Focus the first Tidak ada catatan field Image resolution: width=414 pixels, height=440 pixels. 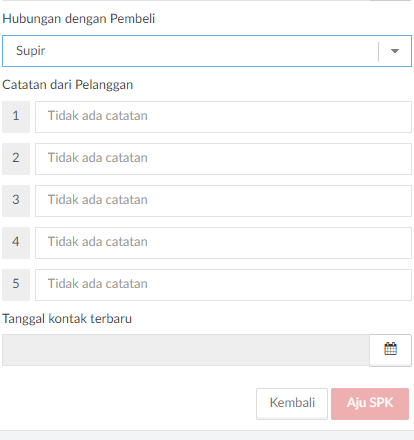click(223, 117)
